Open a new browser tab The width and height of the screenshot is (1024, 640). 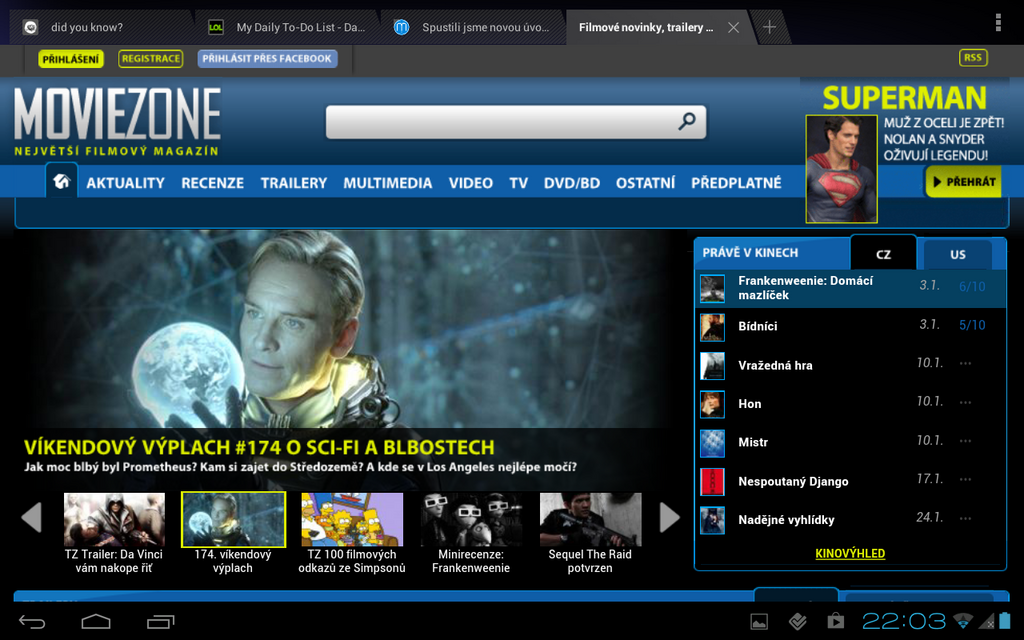pos(769,27)
